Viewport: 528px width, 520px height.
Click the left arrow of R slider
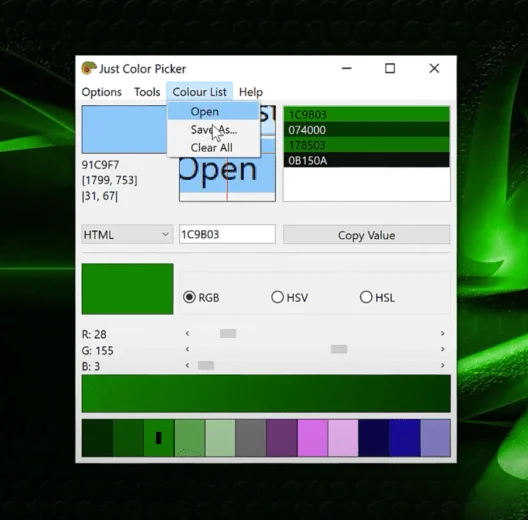point(188,333)
